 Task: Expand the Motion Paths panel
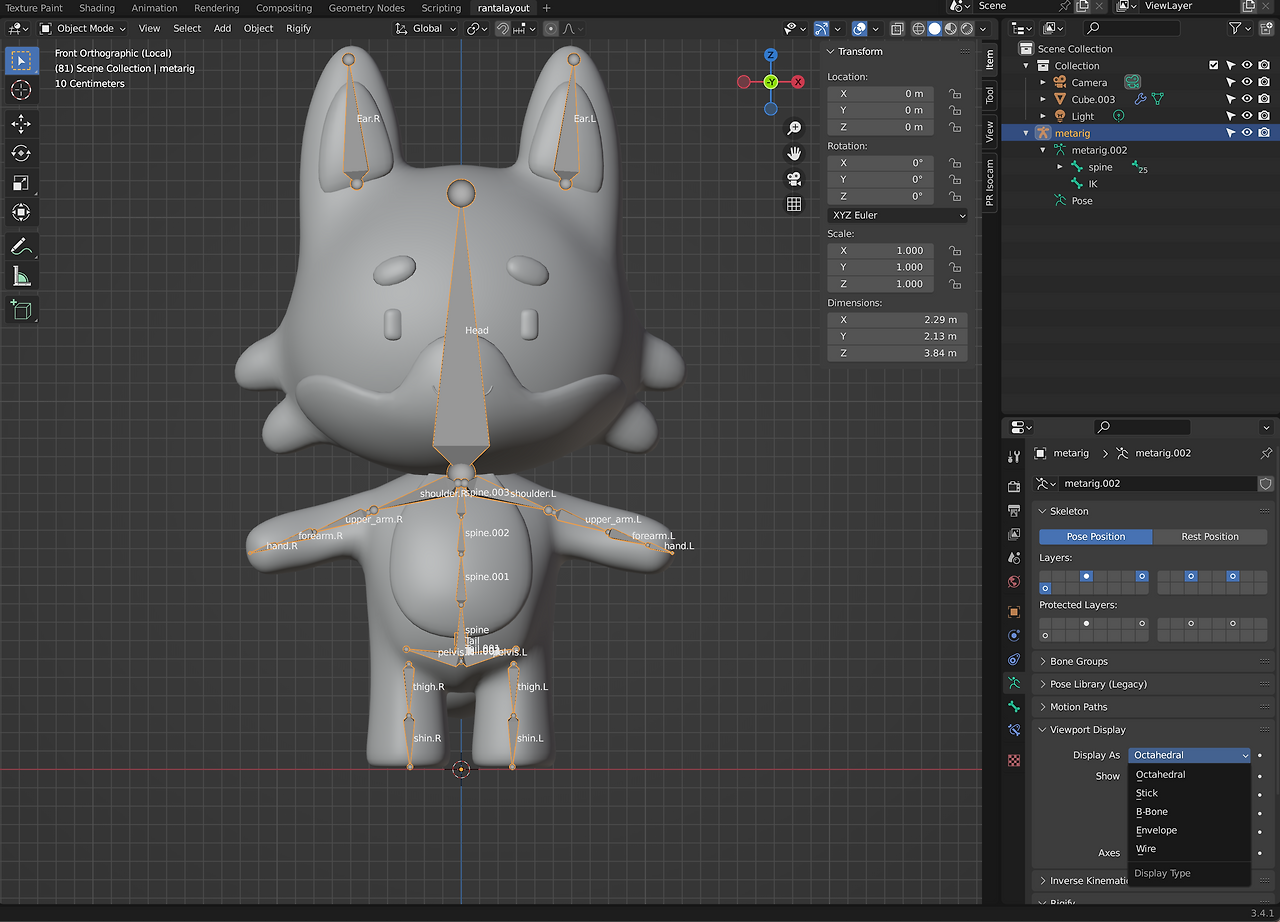tap(1078, 707)
